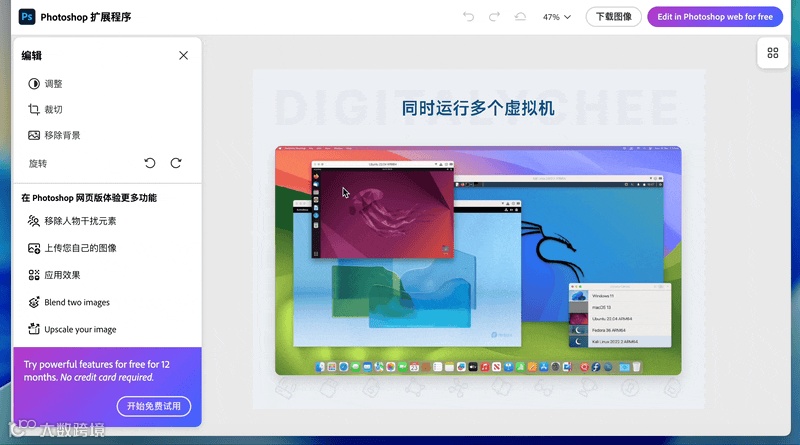Click the 旋转 label
The width and height of the screenshot is (800, 445).
(x=38, y=163)
